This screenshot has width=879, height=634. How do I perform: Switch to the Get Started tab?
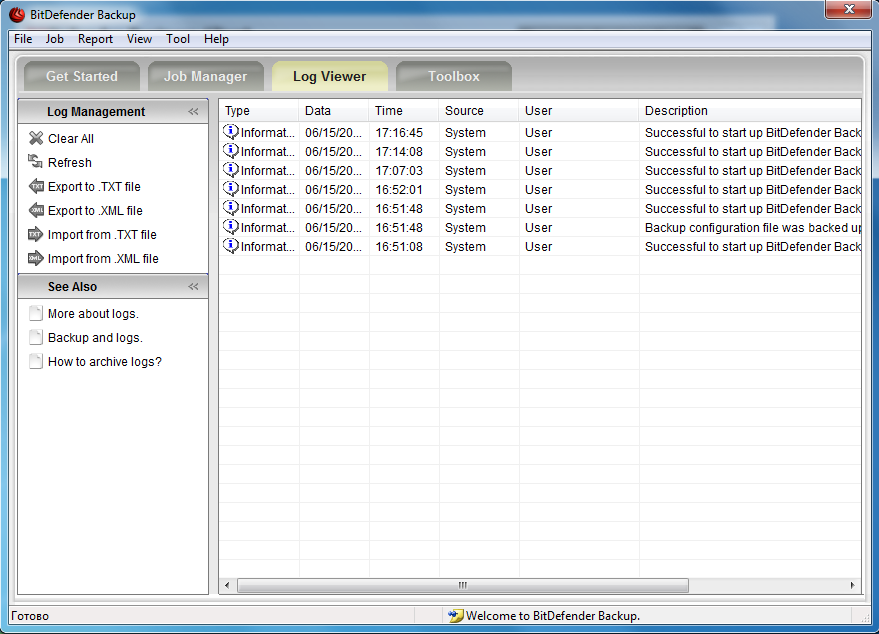click(x=82, y=76)
